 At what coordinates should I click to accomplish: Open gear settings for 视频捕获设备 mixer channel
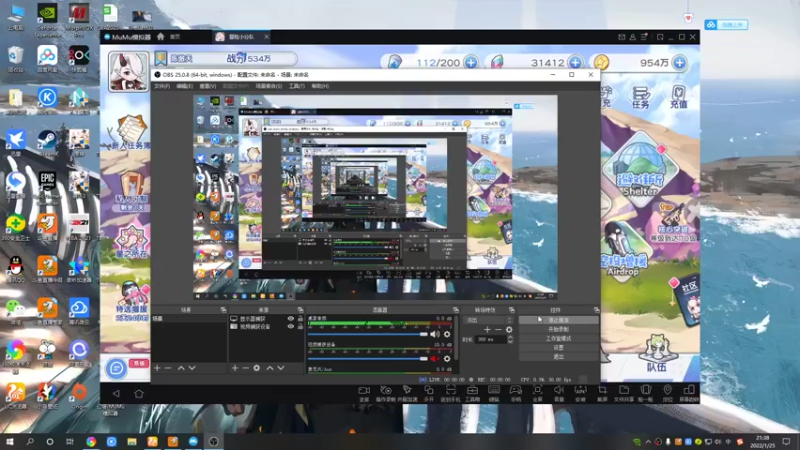(x=447, y=359)
